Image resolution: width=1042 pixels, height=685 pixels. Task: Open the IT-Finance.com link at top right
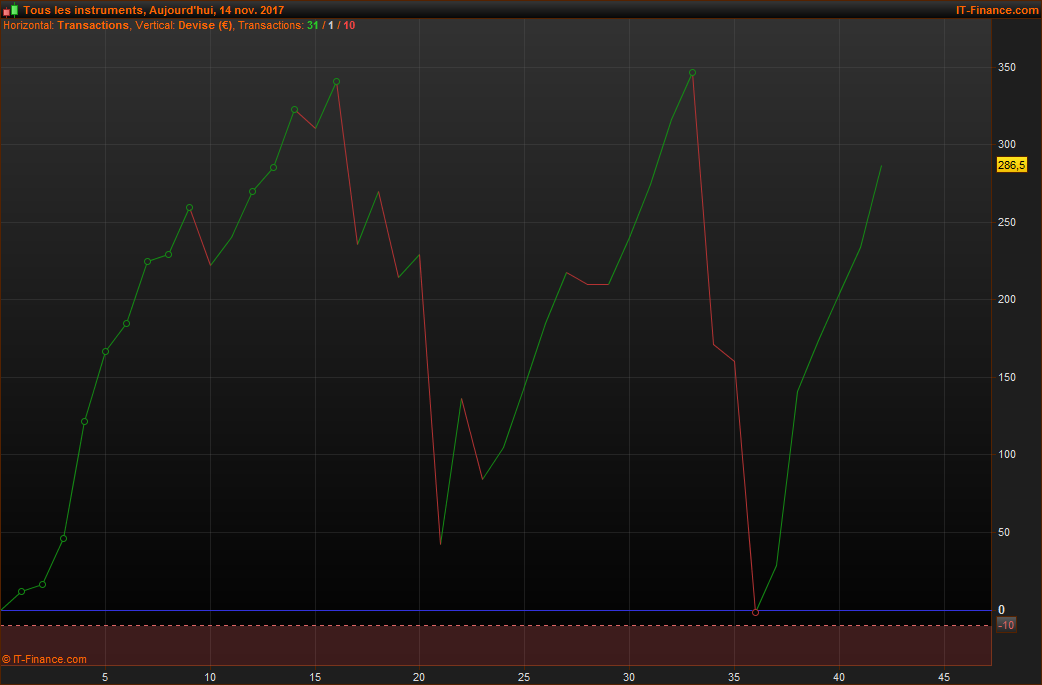tap(996, 10)
